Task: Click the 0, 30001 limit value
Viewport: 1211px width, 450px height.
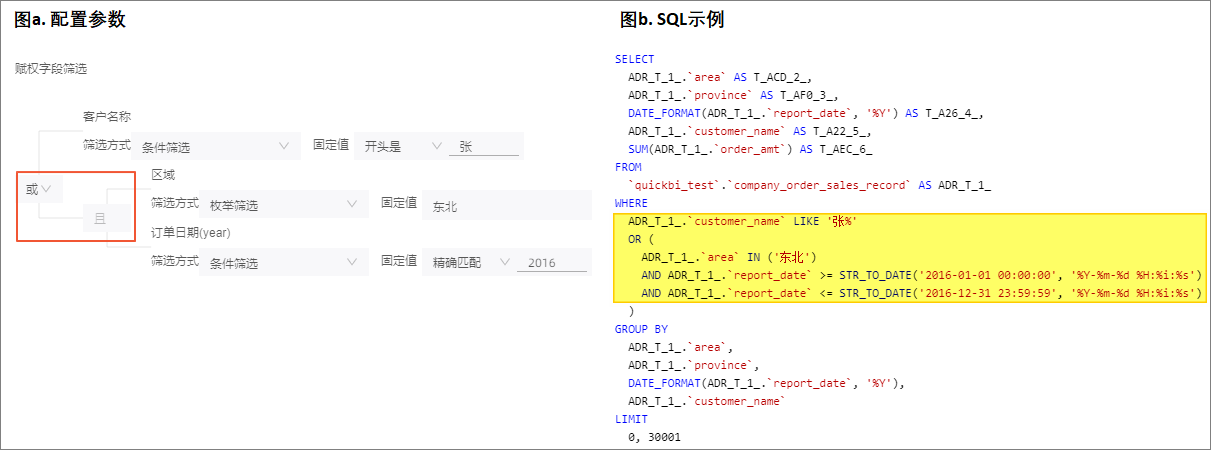Action: click(654, 437)
